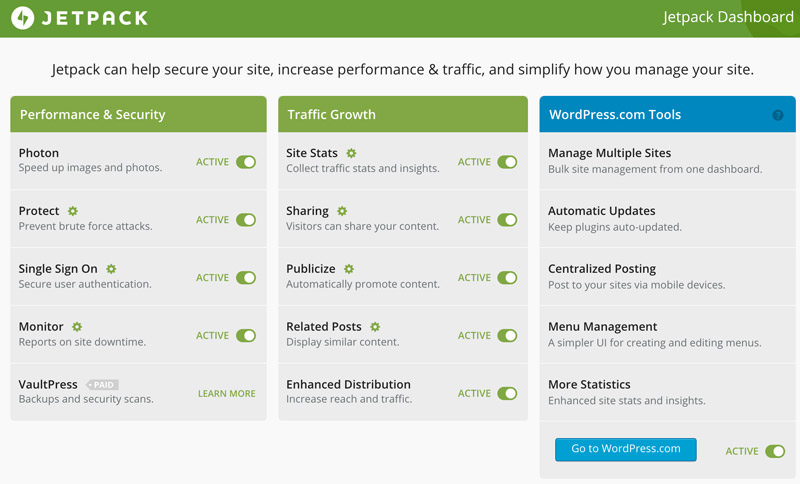Click 'Speed up images and photos.' description
Screen dimensions: 800x484
tap(90, 168)
